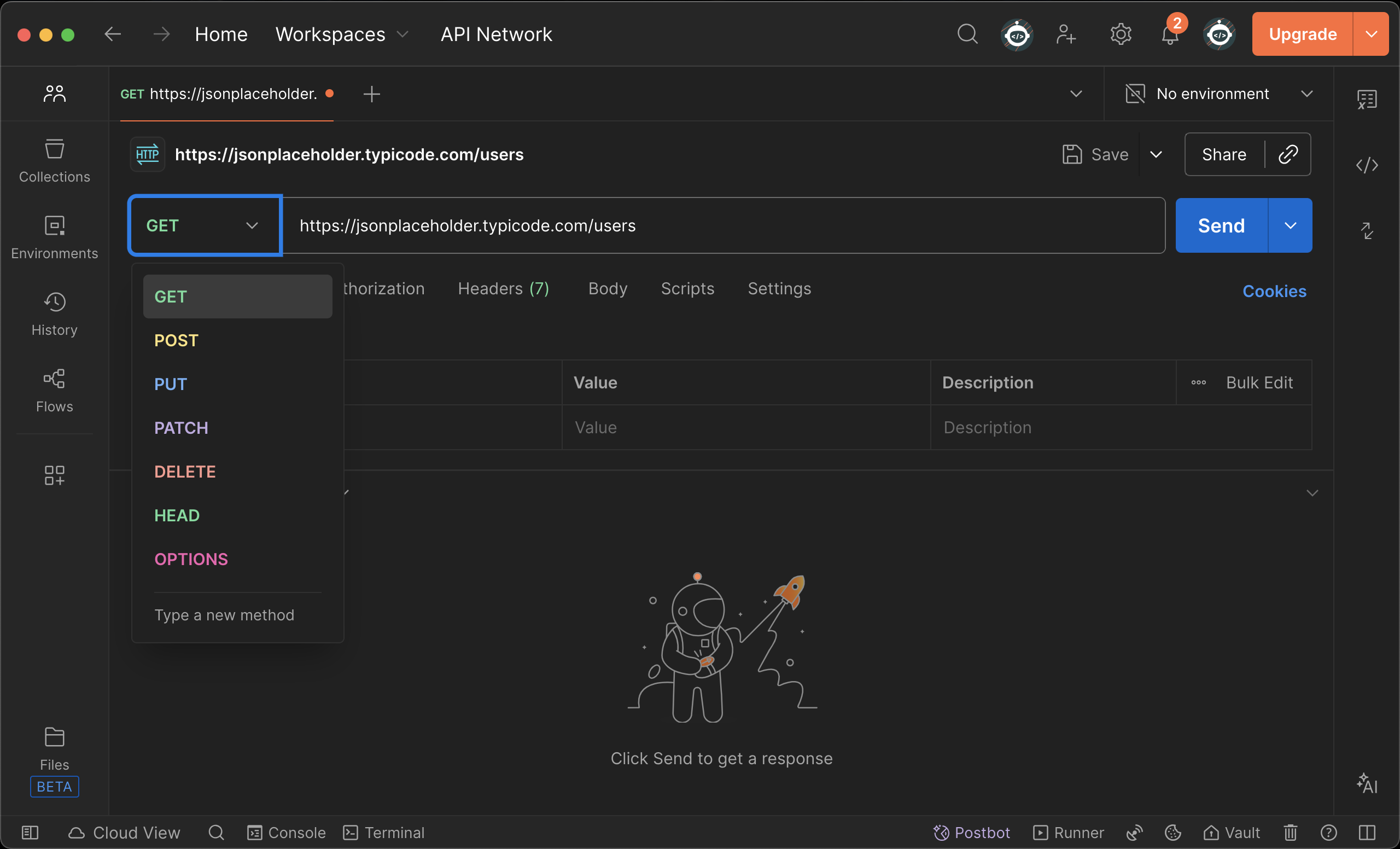
Task: Open the Flows sidebar panel
Action: point(55,391)
